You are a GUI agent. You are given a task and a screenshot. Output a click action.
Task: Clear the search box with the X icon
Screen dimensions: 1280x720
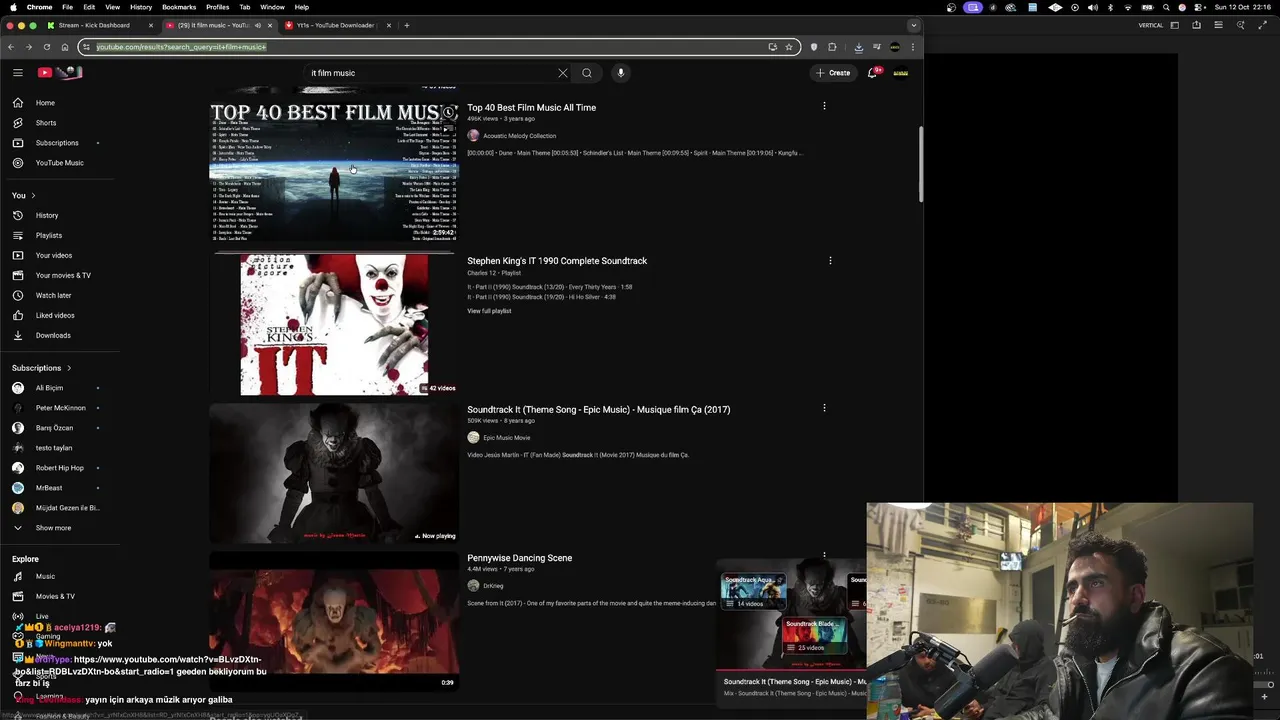click(x=563, y=73)
